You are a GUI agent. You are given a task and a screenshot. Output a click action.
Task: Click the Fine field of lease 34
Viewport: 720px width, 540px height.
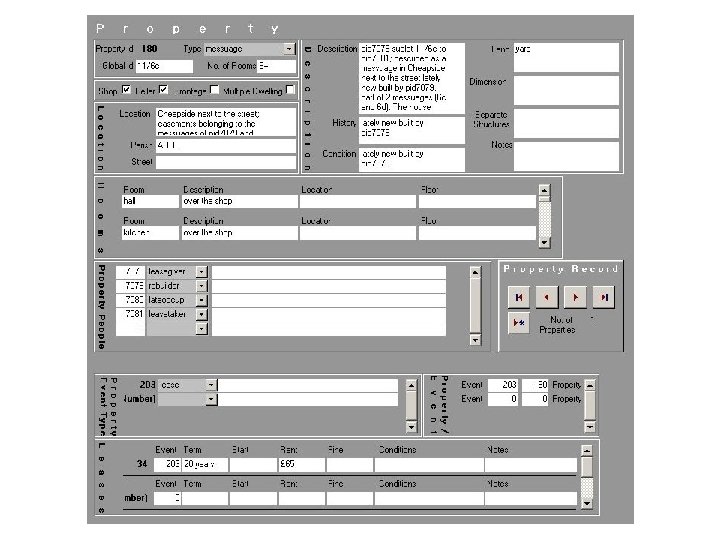coord(349,464)
